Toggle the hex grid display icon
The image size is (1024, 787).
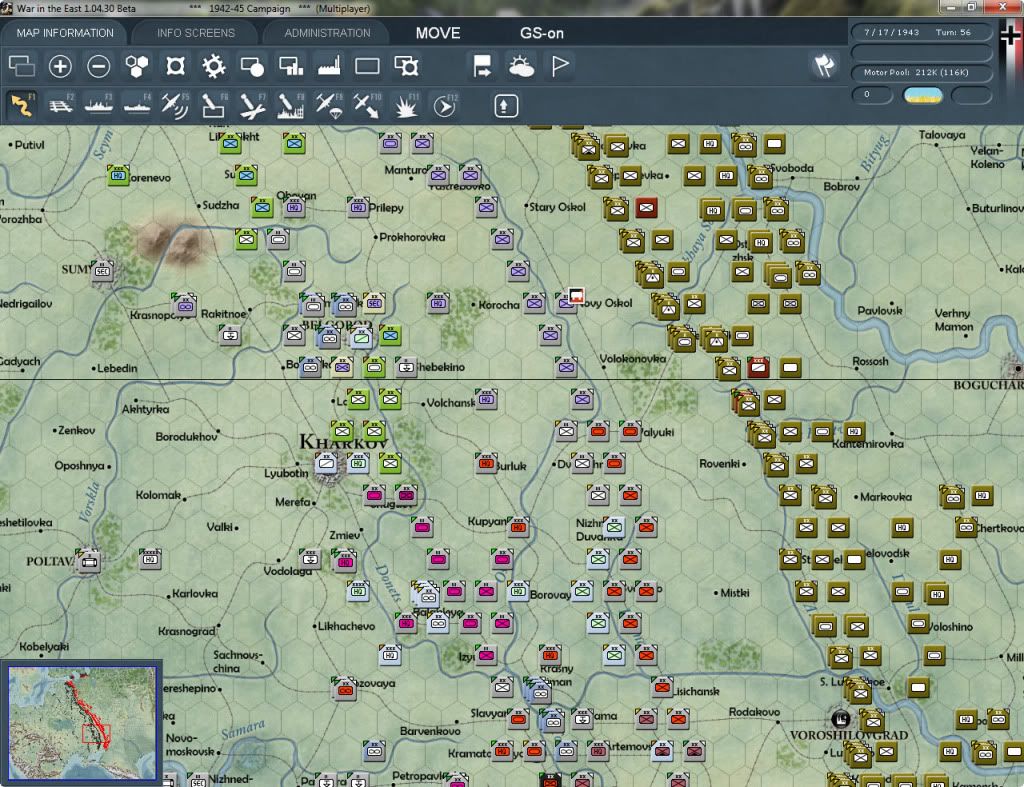pos(136,66)
